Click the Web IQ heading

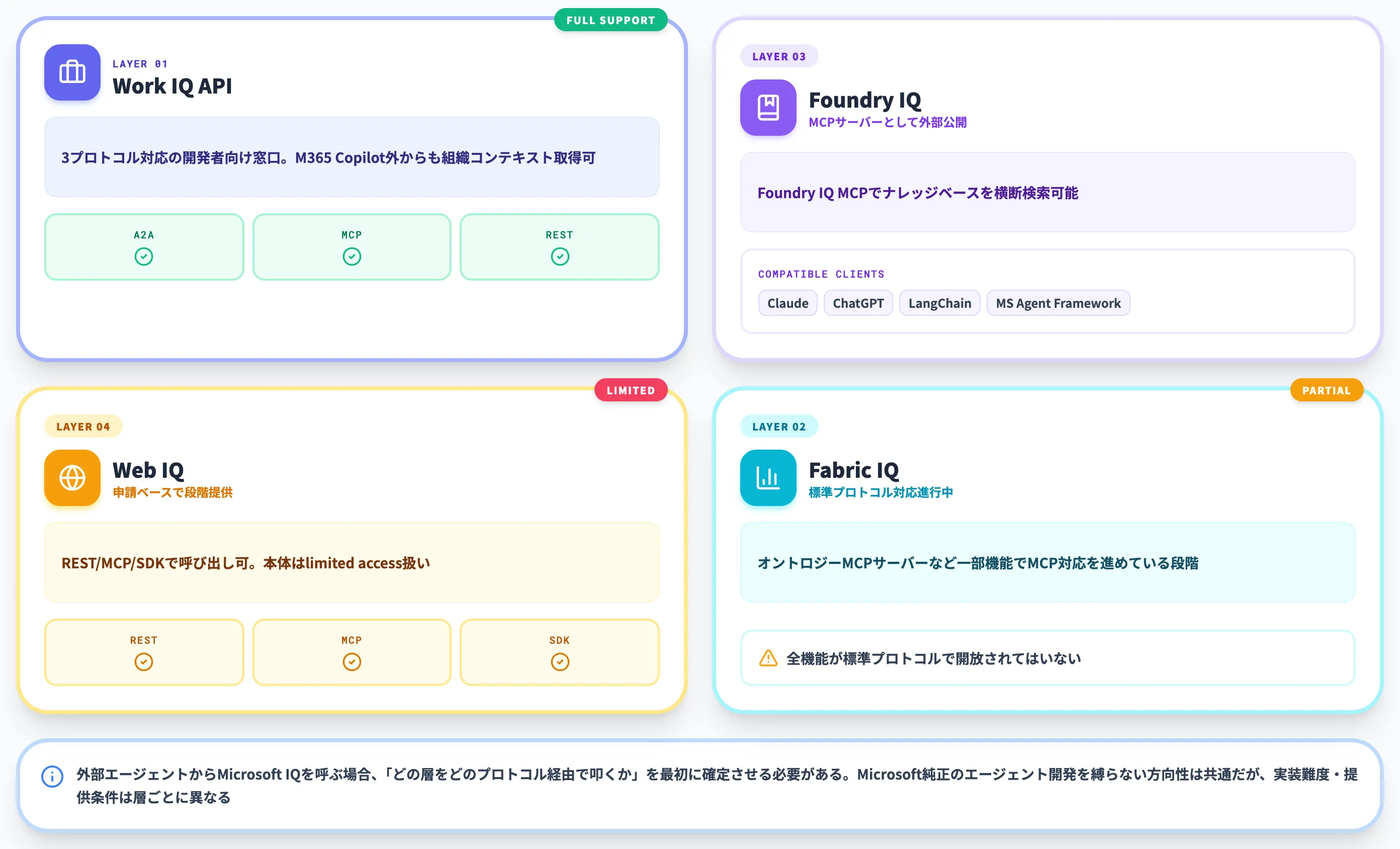click(148, 470)
